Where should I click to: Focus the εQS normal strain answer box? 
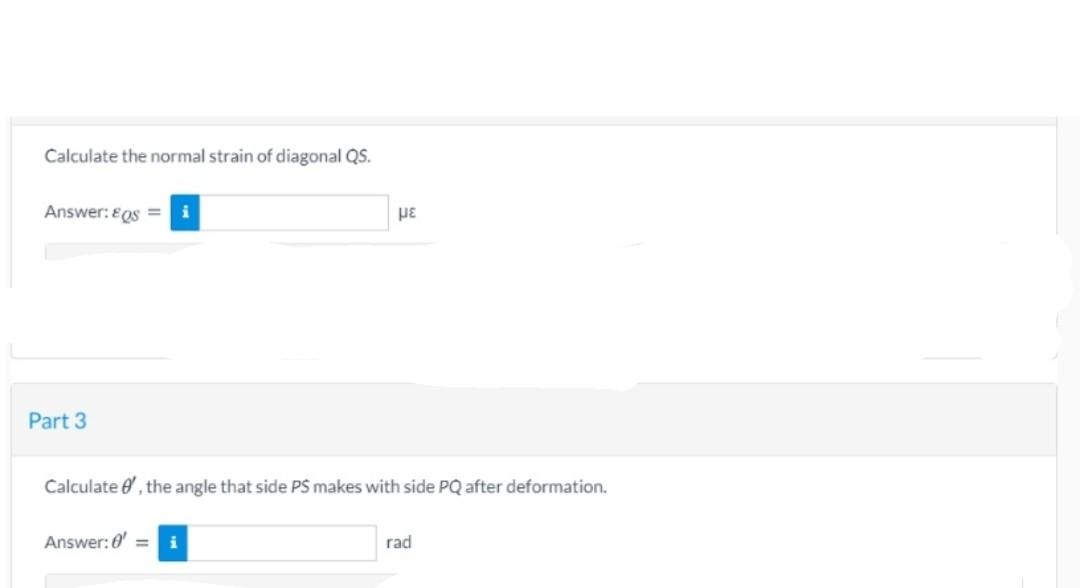click(x=294, y=212)
